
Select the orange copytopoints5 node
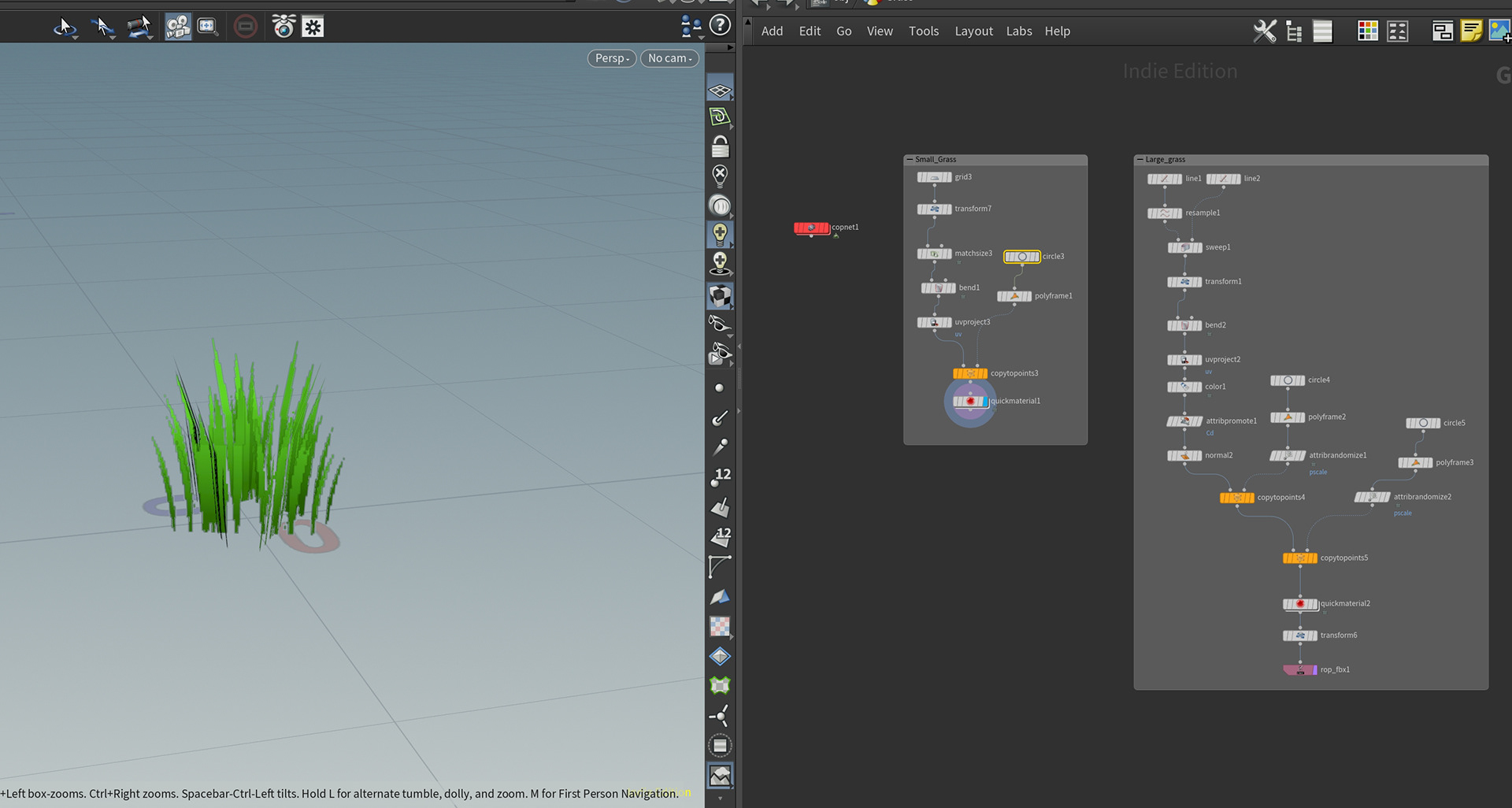pyautogui.click(x=1299, y=558)
